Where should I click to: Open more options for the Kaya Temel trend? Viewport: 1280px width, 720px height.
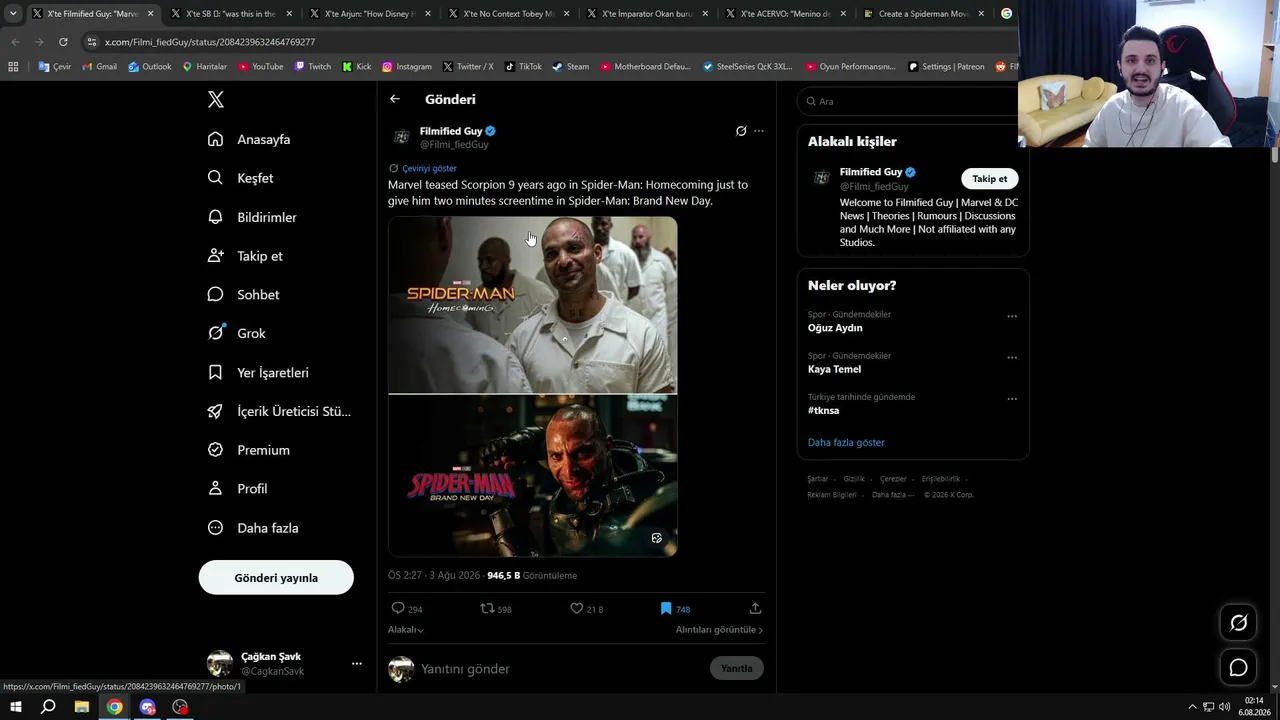(x=1012, y=357)
